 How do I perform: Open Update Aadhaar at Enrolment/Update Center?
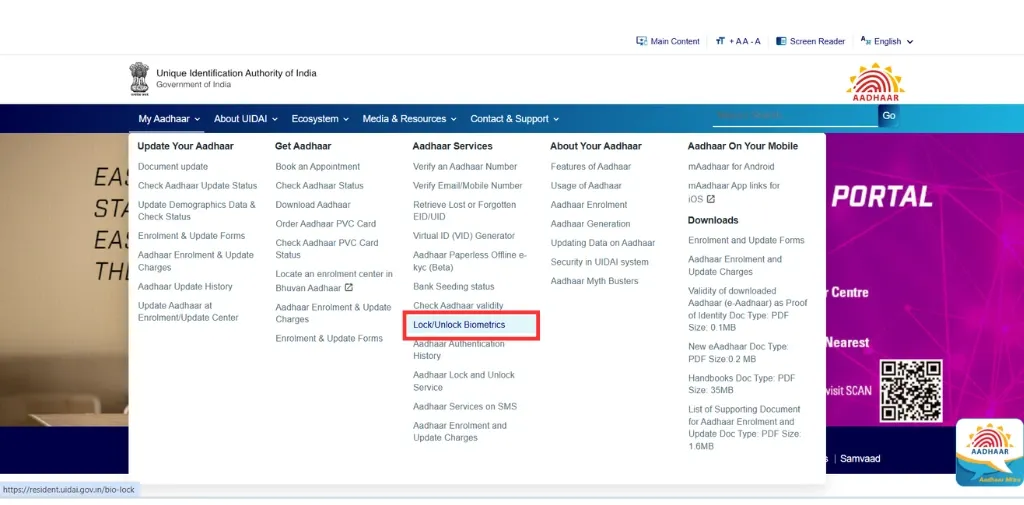[x=188, y=312]
